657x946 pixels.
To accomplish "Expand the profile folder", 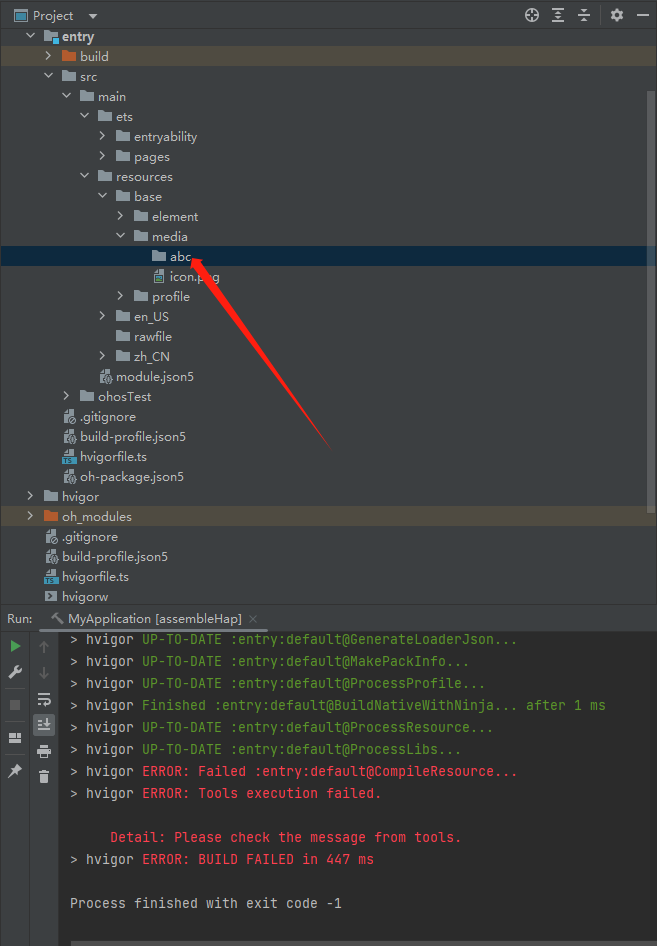I will [121, 296].
